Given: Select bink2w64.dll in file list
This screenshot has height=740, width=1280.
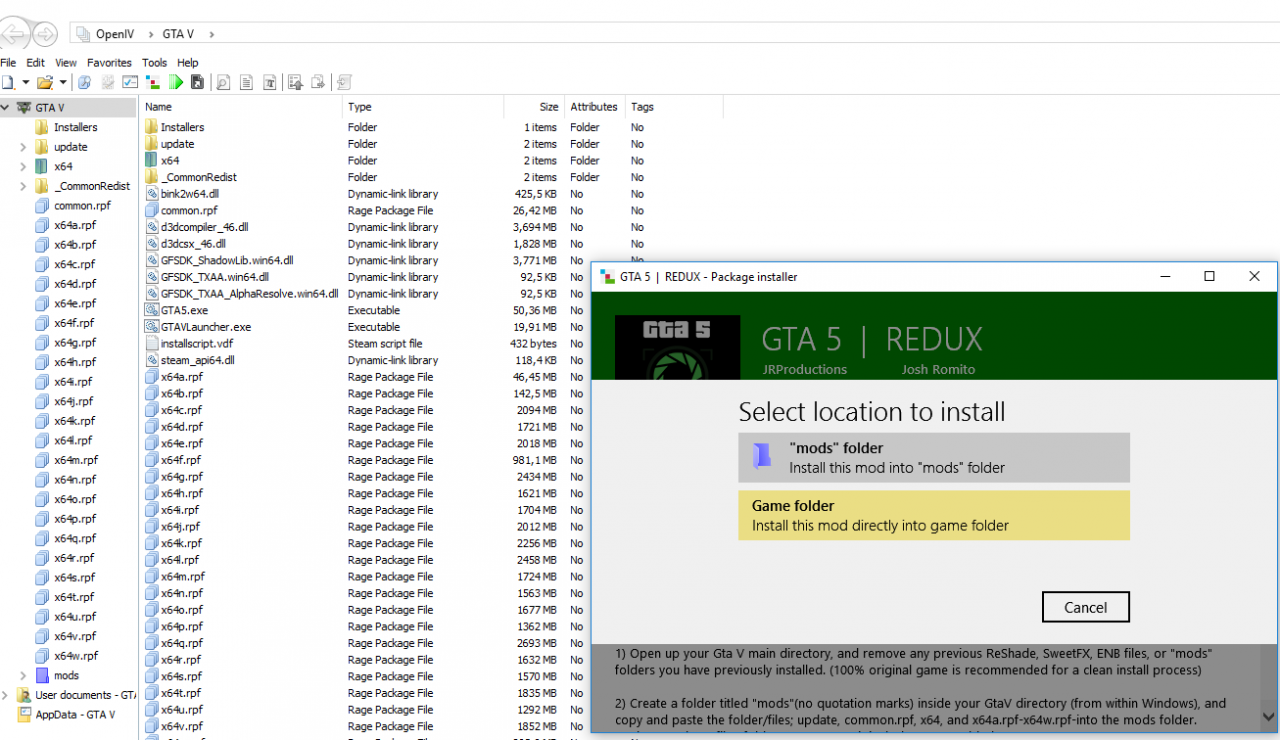Looking at the screenshot, I should 189,194.
